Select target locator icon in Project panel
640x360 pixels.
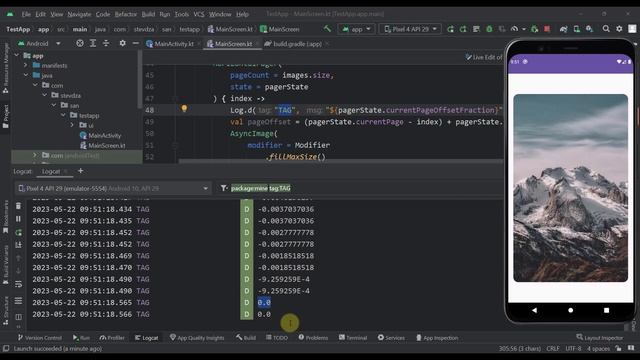coord(80,43)
